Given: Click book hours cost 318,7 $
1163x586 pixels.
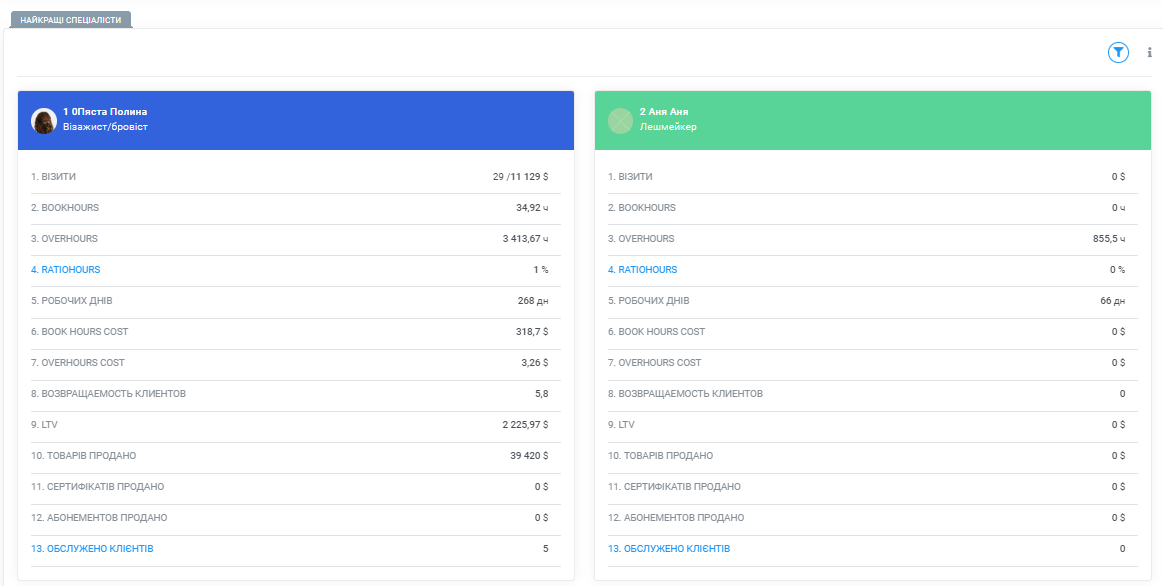Looking at the screenshot, I should click(533, 332).
